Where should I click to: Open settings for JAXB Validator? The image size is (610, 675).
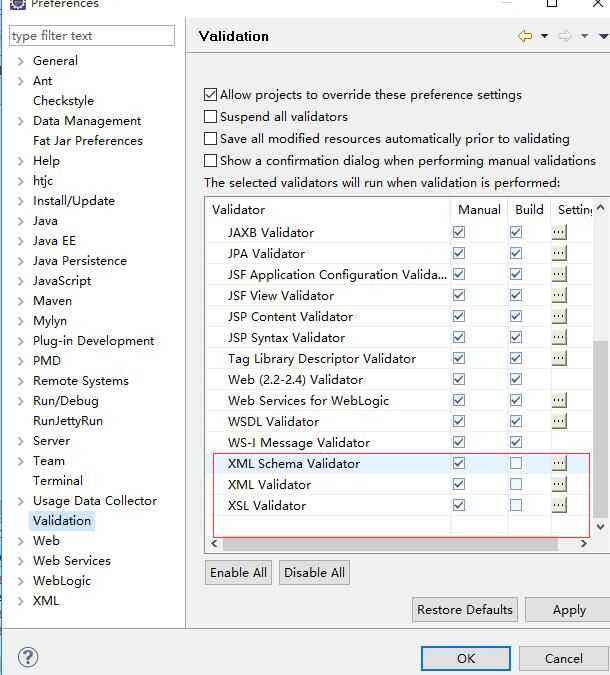coord(559,233)
